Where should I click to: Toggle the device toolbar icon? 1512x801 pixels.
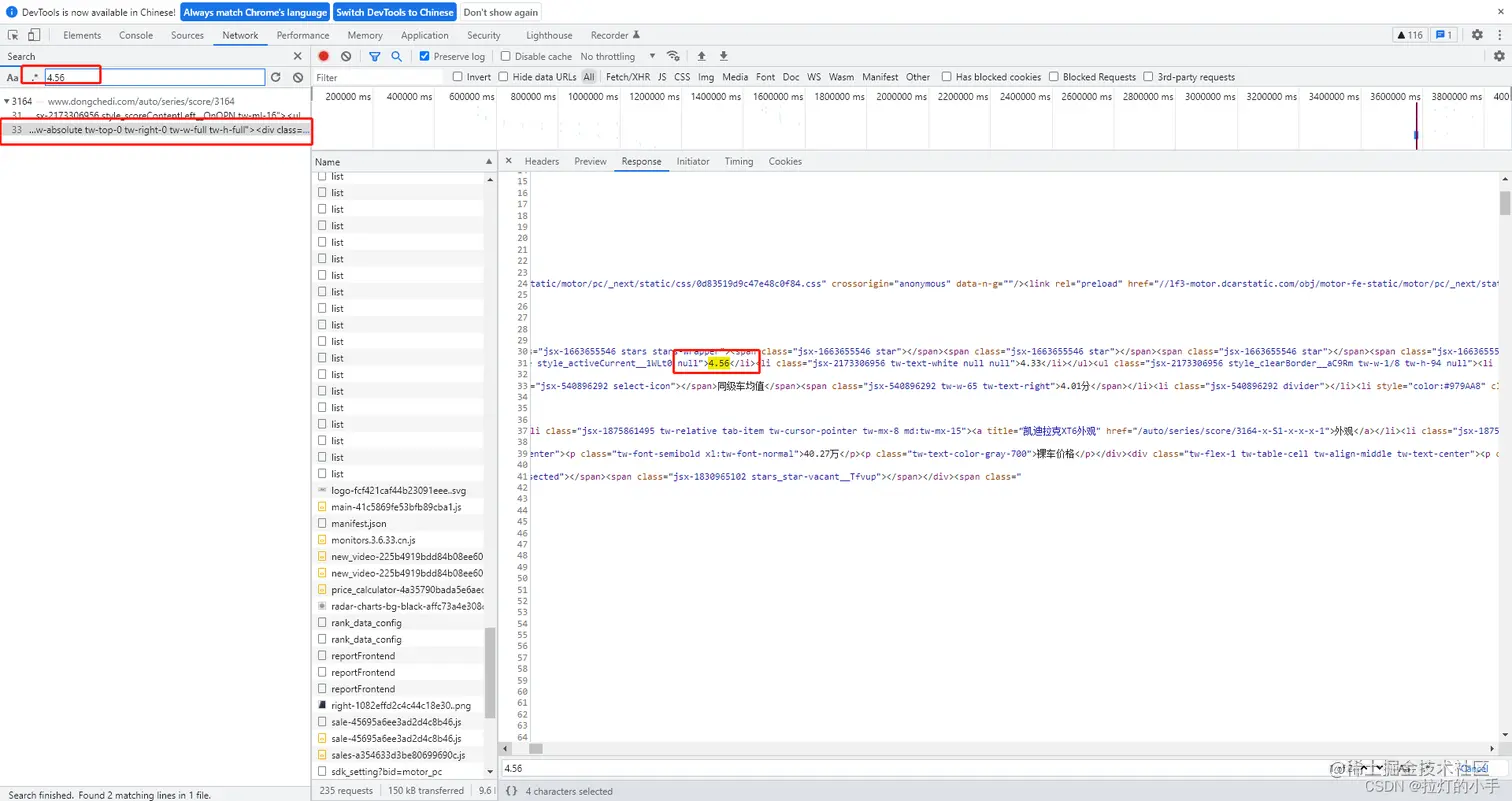[x=34, y=35]
